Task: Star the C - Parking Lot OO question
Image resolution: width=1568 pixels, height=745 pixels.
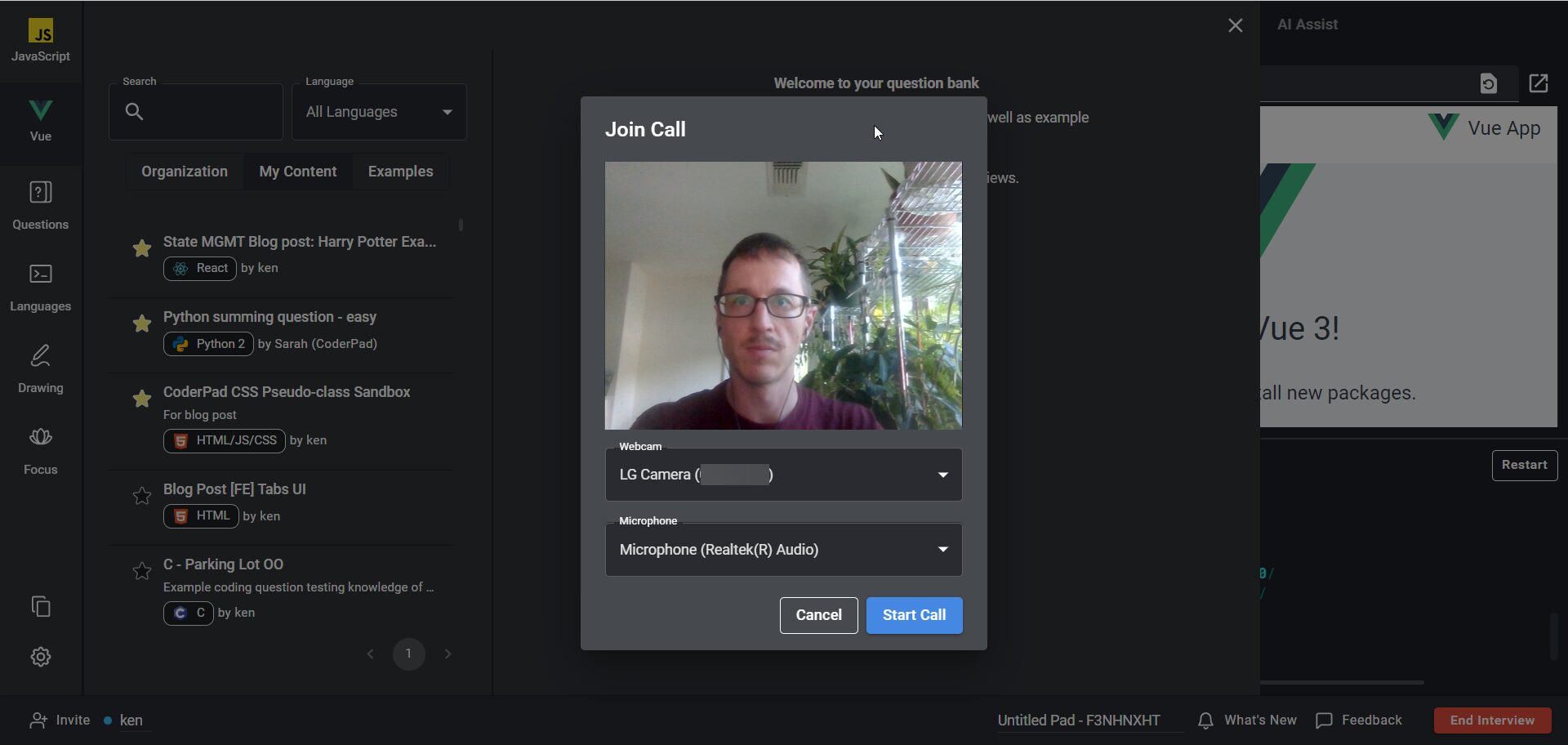Action: coord(142,571)
